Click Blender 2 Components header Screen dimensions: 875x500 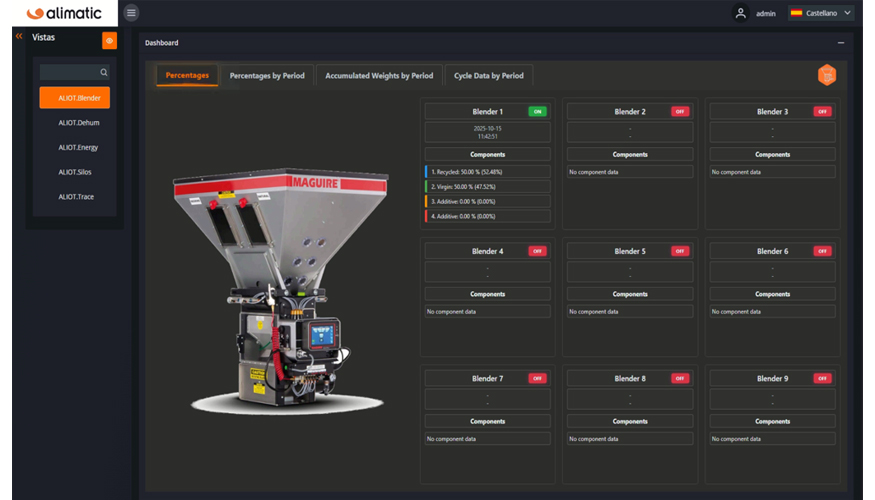point(630,155)
